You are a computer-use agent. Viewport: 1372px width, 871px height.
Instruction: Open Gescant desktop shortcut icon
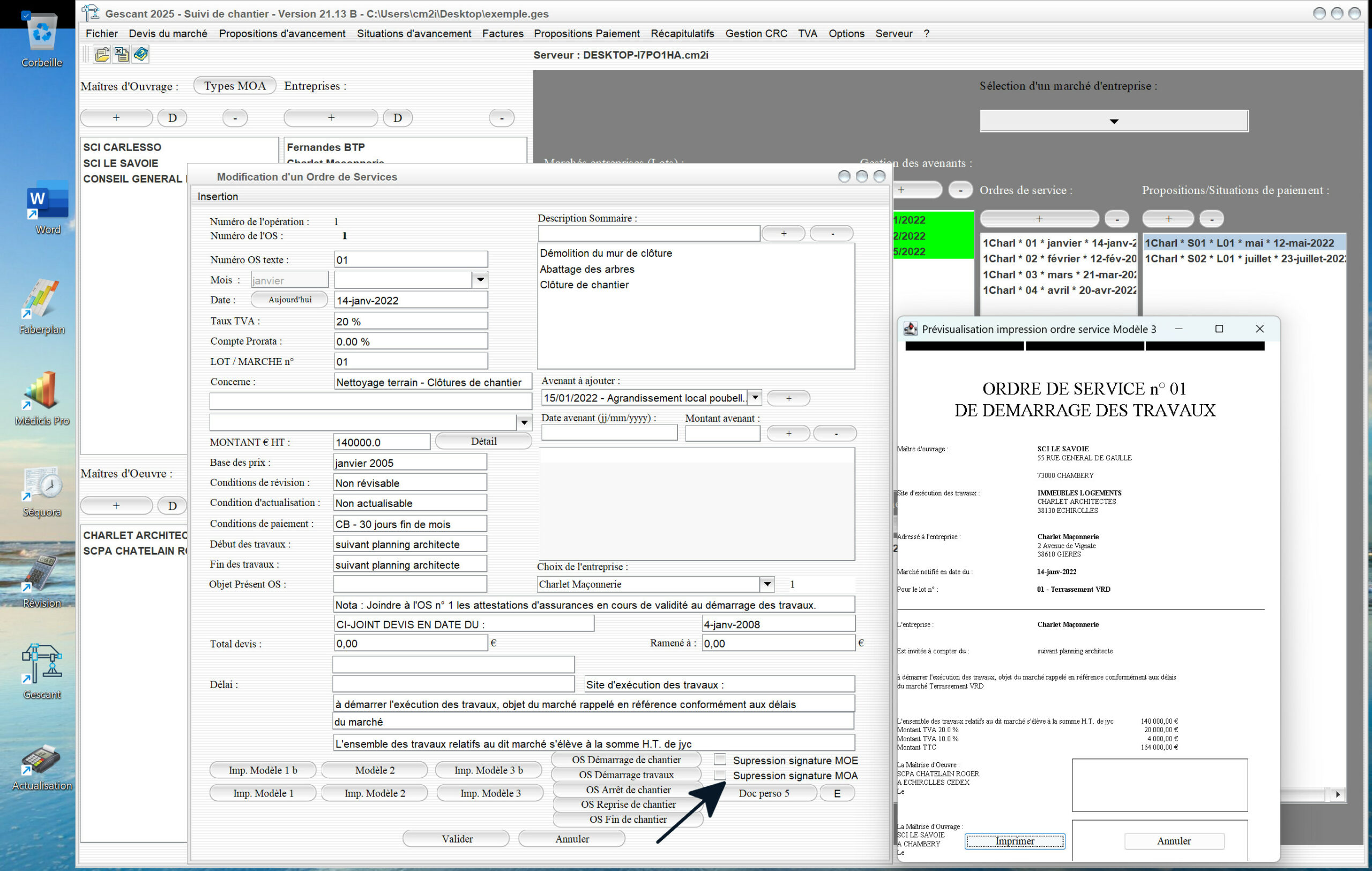click(42, 665)
